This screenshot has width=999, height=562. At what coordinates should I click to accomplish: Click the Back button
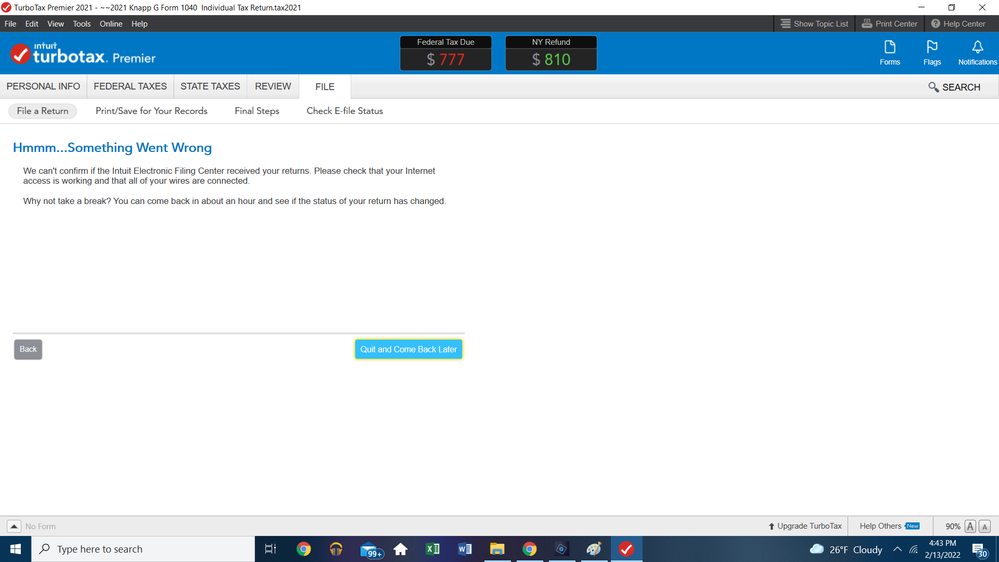click(x=28, y=349)
